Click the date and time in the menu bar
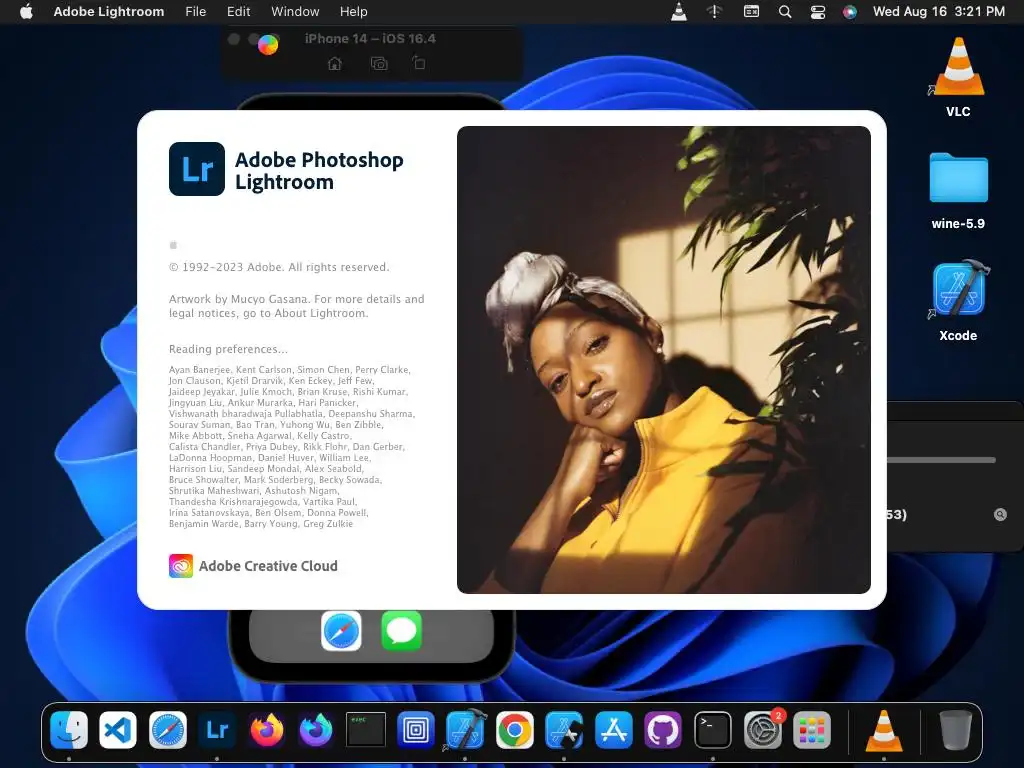The width and height of the screenshot is (1024, 768). [x=938, y=11]
